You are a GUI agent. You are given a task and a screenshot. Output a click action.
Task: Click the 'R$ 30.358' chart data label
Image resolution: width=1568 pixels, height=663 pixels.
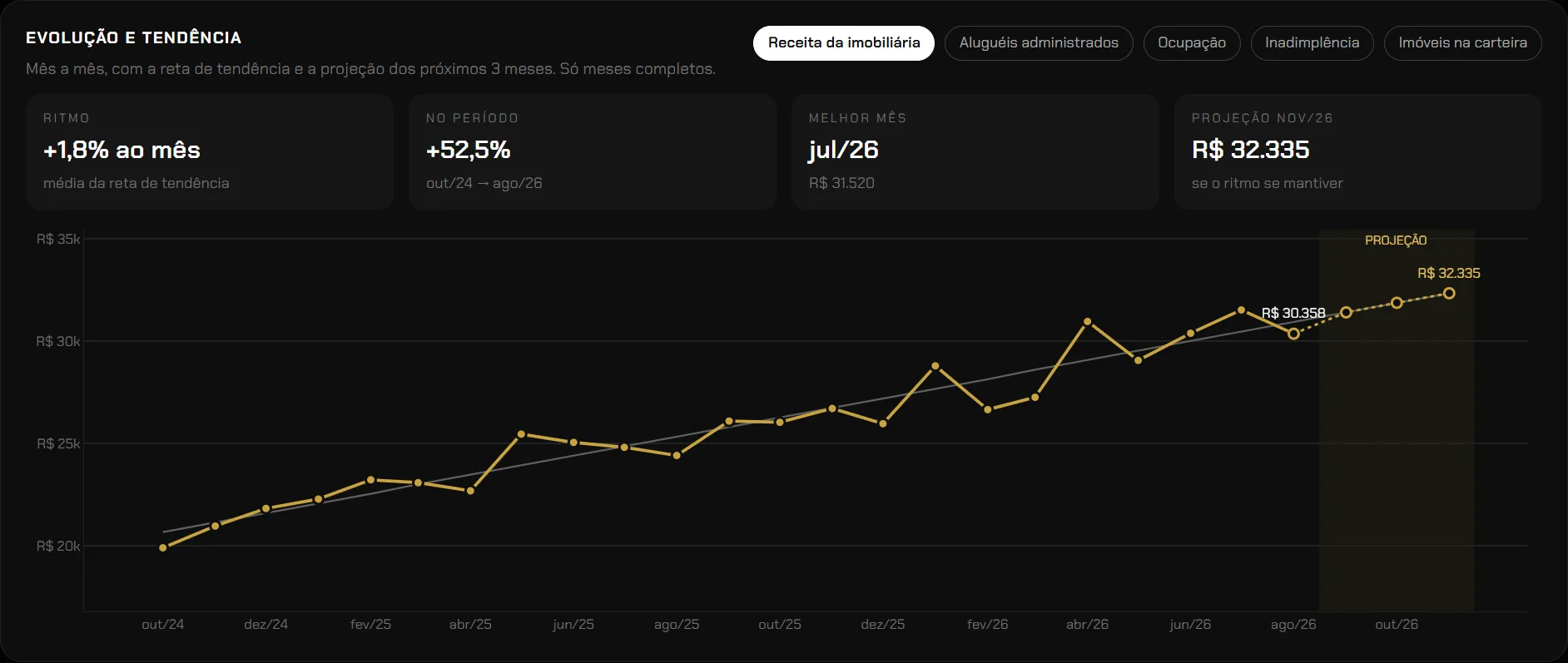click(1293, 314)
